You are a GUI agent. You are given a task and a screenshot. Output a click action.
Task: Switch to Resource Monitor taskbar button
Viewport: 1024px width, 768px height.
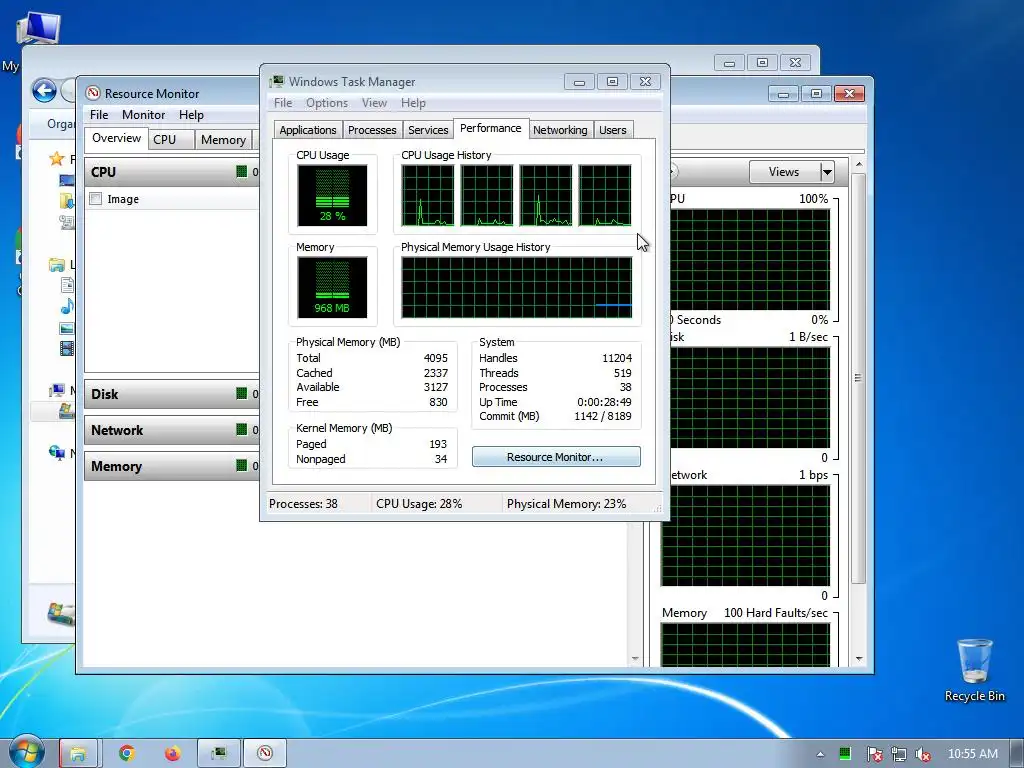coord(264,753)
